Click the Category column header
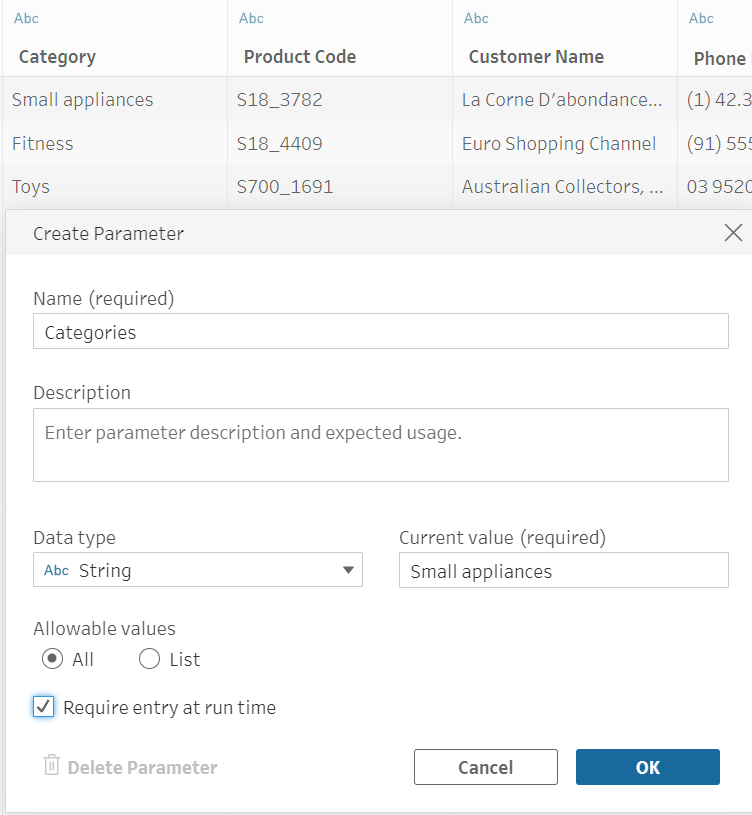The image size is (752, 815). (57, 57)
